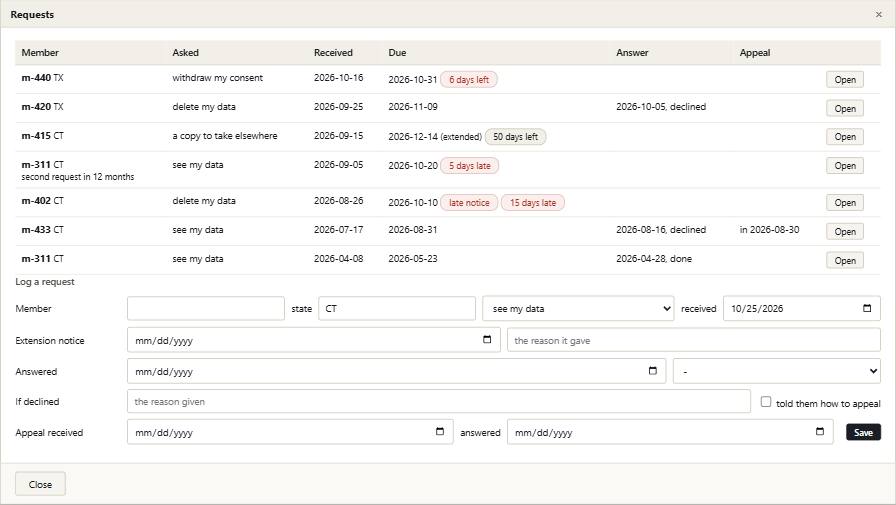Click received date '2026-08-26'

338,201
